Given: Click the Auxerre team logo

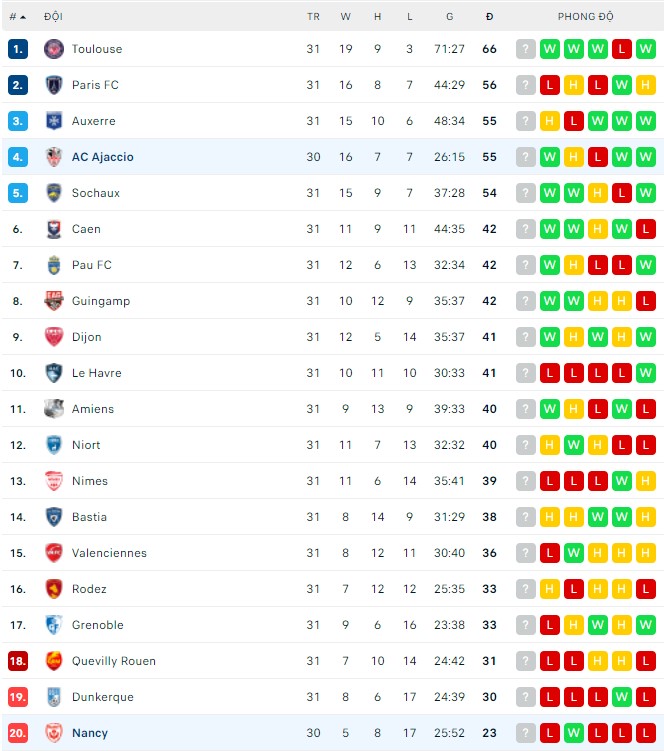Looking at the screenshot, I should tap(54, 121).
